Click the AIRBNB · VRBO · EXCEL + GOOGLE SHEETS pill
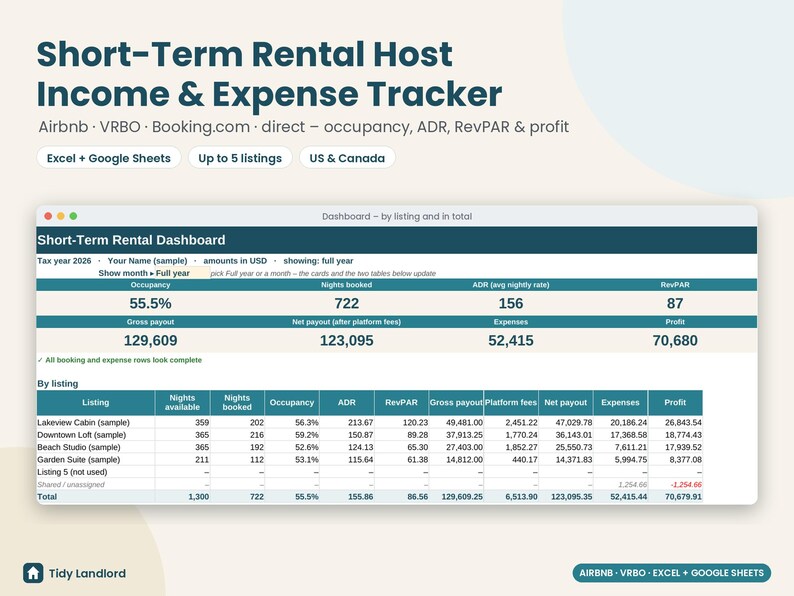794x596 pixels. 671,573
